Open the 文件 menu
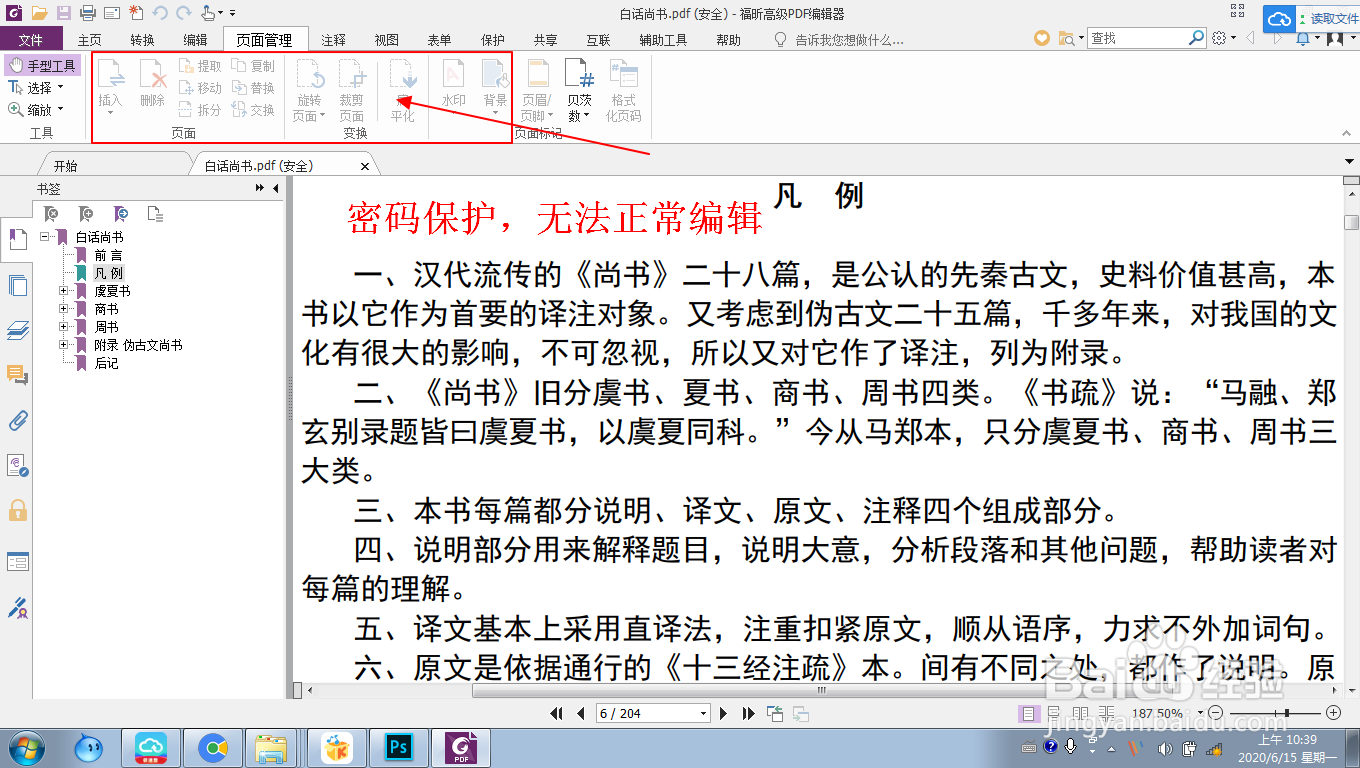1360x768 pixels. (32, 39)
